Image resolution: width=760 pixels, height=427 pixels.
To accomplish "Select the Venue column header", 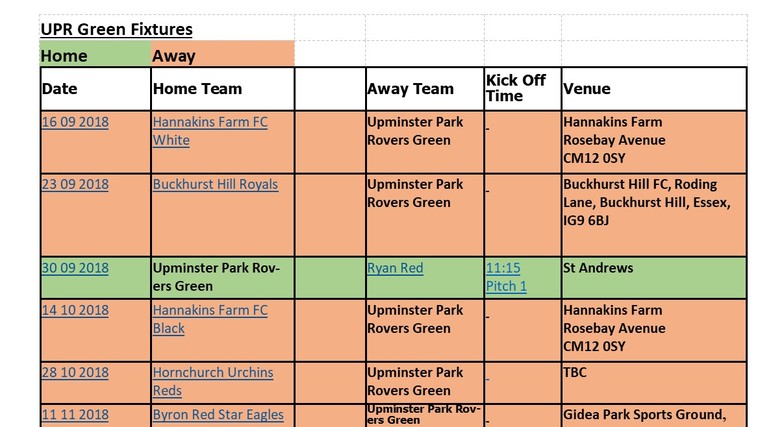I will click(x=587, y=89).
